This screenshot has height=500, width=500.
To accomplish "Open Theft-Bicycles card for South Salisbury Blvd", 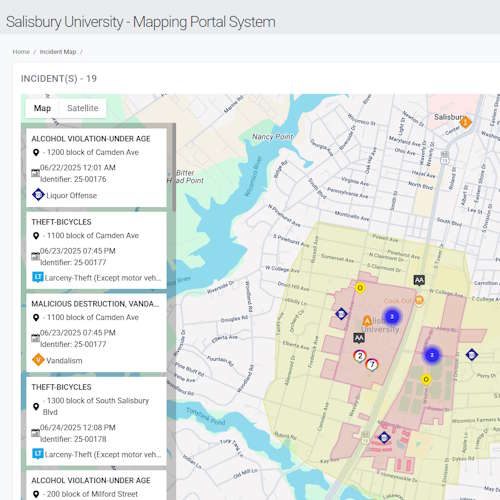I will [x=96, y=421].
